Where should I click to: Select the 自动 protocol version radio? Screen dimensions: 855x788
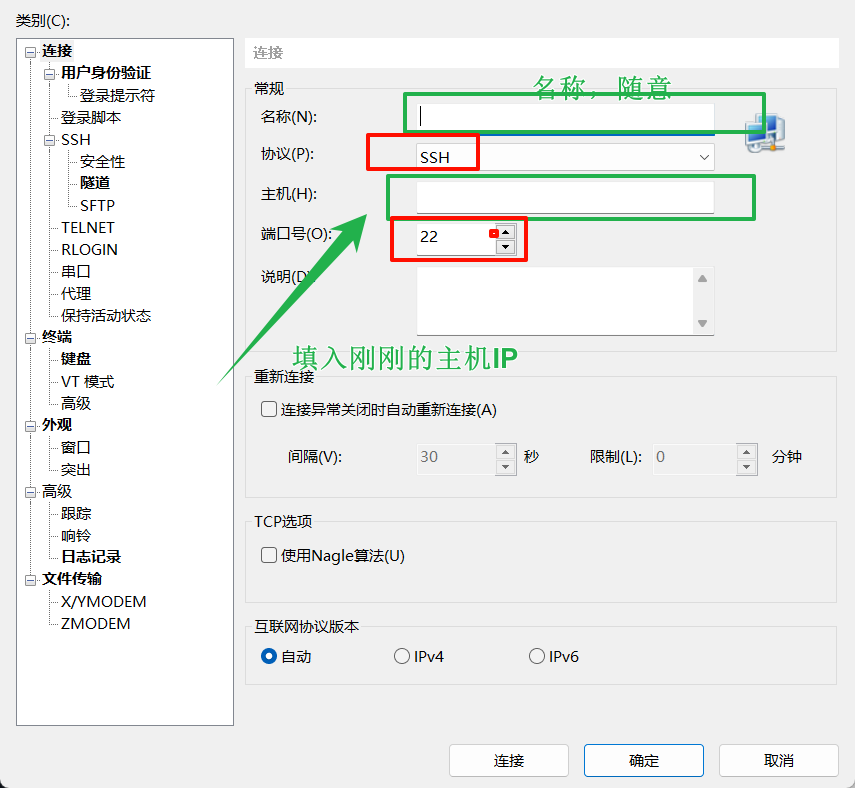pyautogui.click(x=269, y=656)
